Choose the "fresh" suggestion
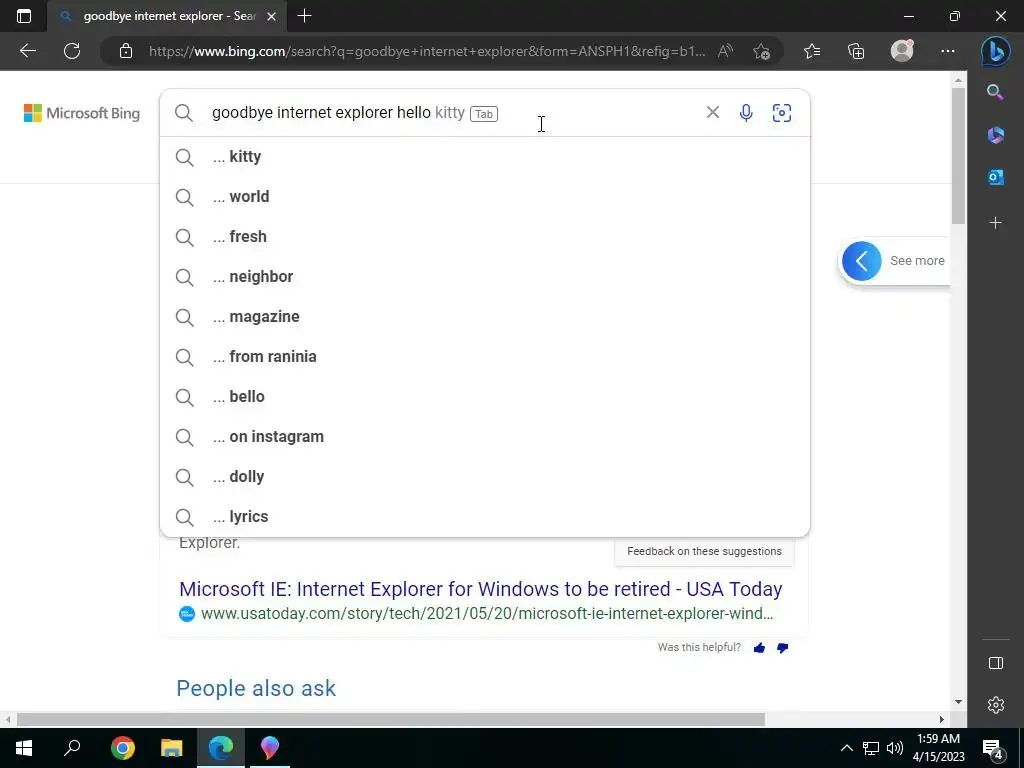The width and height of the screenshot is (1024, 768). point(485,236)
